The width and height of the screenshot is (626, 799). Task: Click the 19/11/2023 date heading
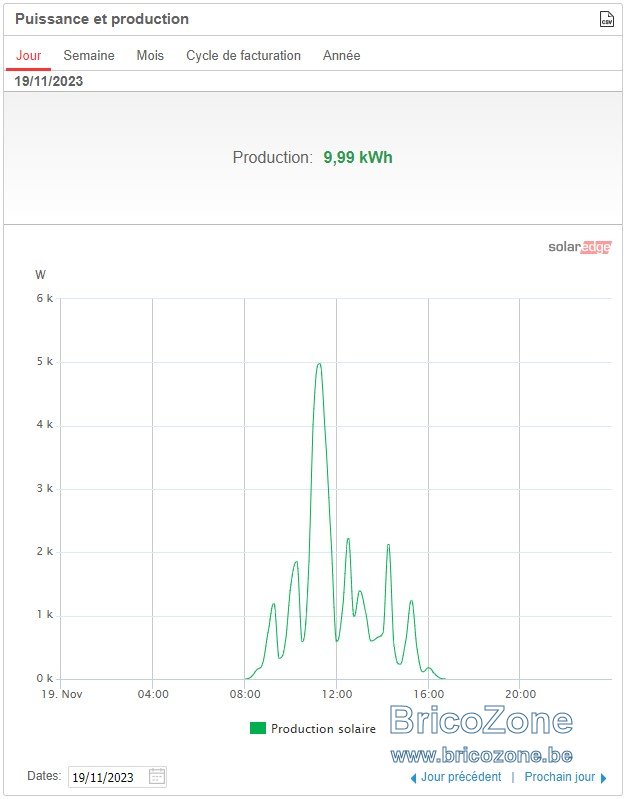[48, 82]
